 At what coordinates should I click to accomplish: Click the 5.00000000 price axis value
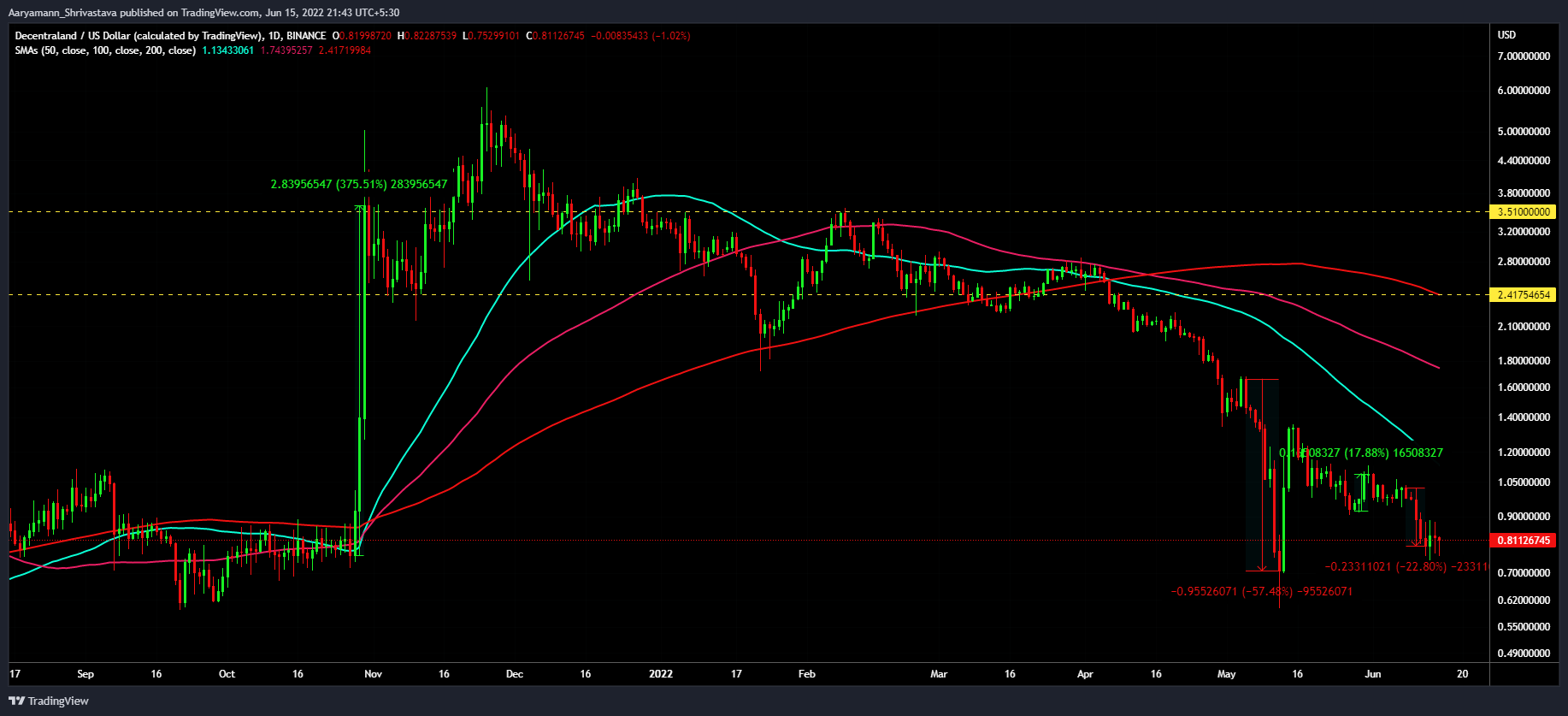pos(1524,132)
